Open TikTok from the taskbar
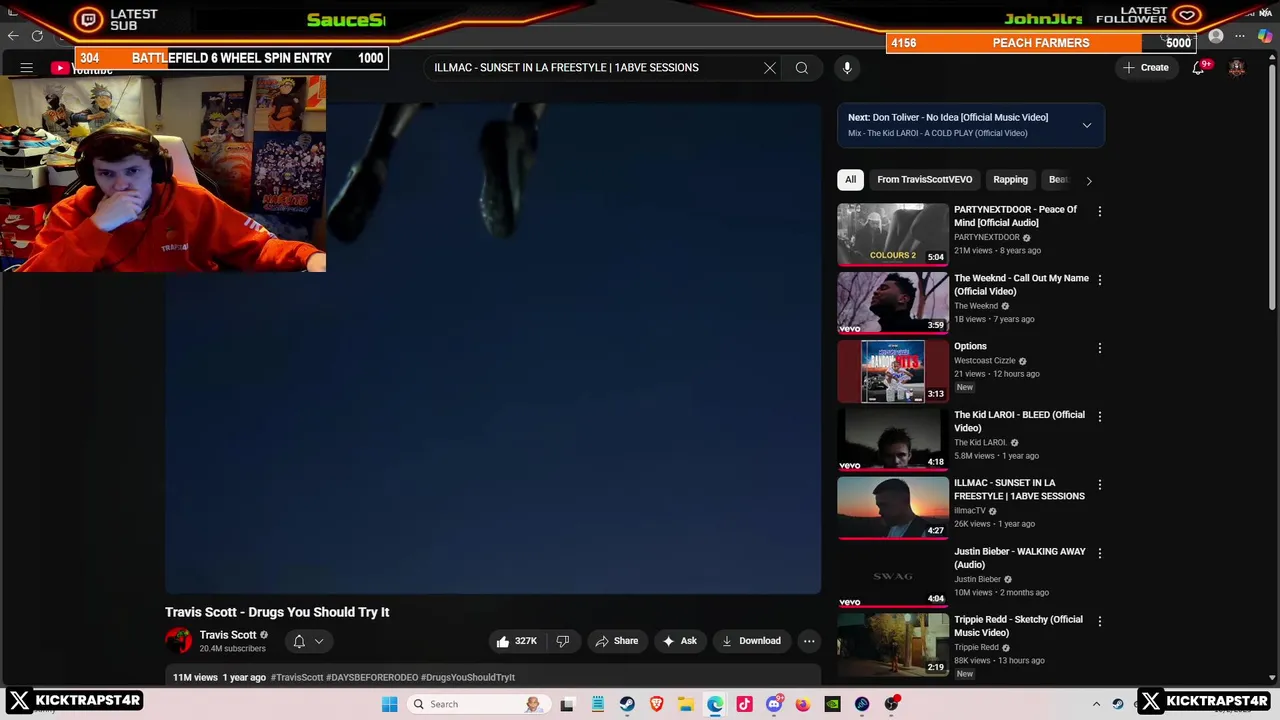 coord(744,704)
